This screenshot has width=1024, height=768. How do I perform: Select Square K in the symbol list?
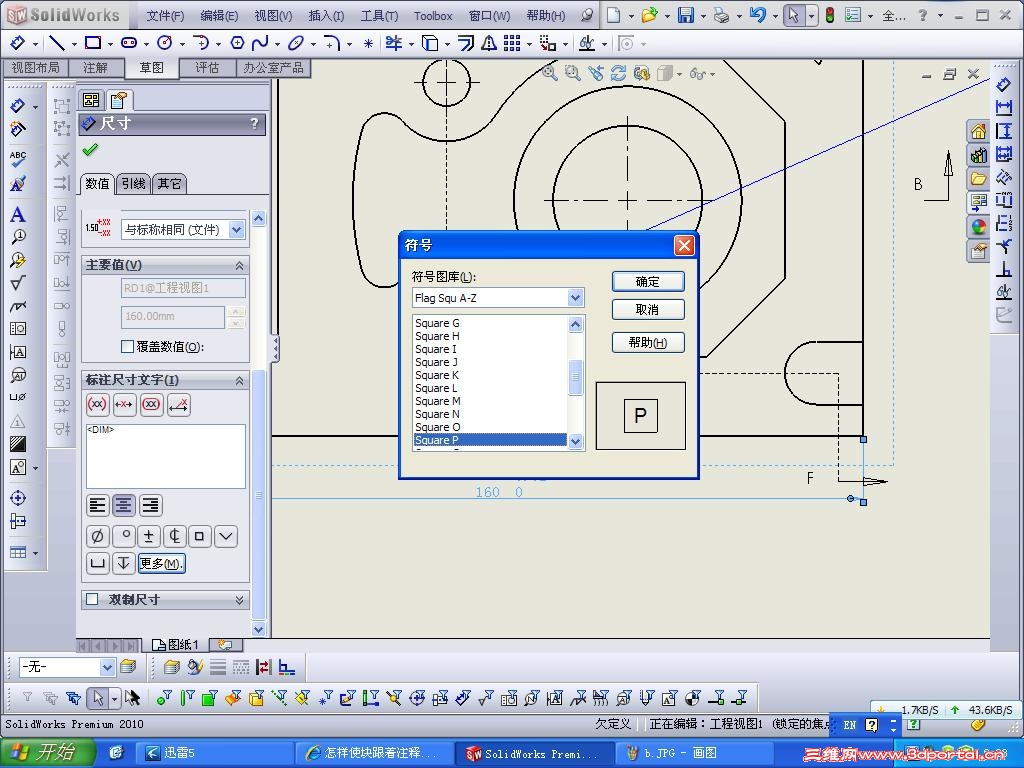[437, 375]
